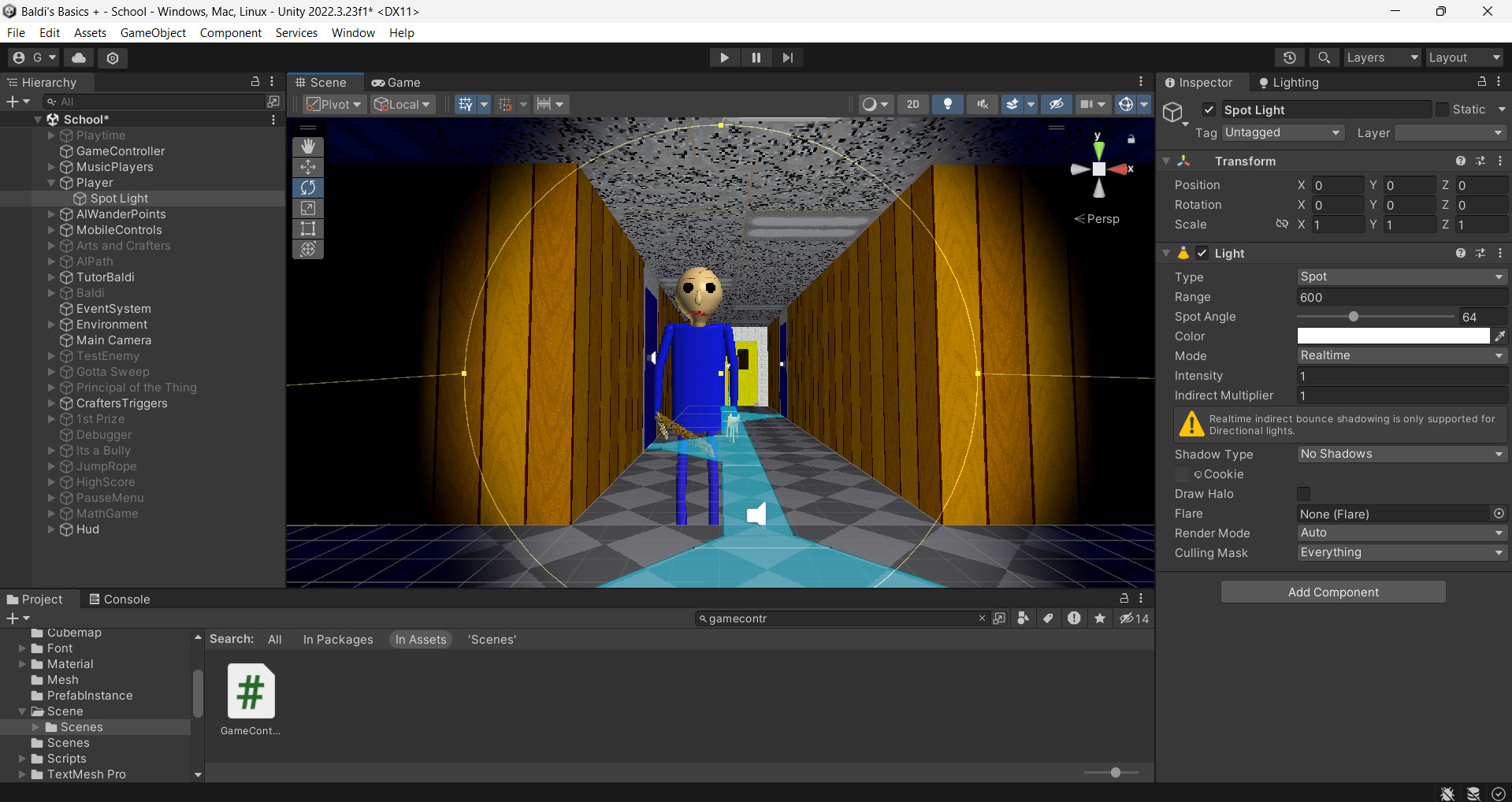Filter search to All
Screen dimensions: 1512x802
tap(274, 640)
